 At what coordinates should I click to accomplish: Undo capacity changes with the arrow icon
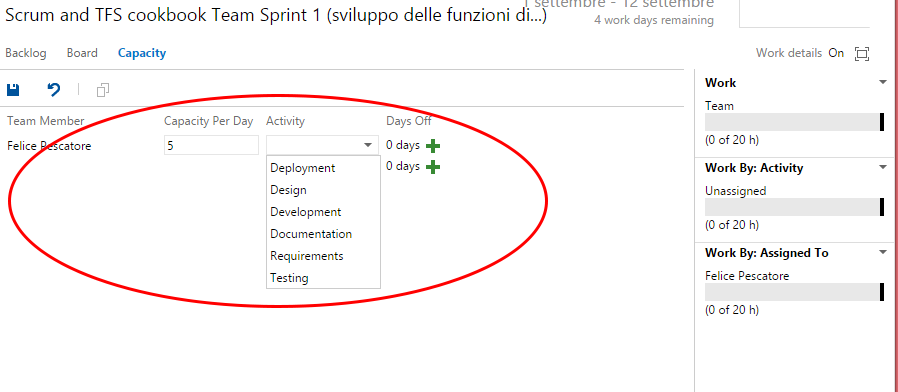54,89
